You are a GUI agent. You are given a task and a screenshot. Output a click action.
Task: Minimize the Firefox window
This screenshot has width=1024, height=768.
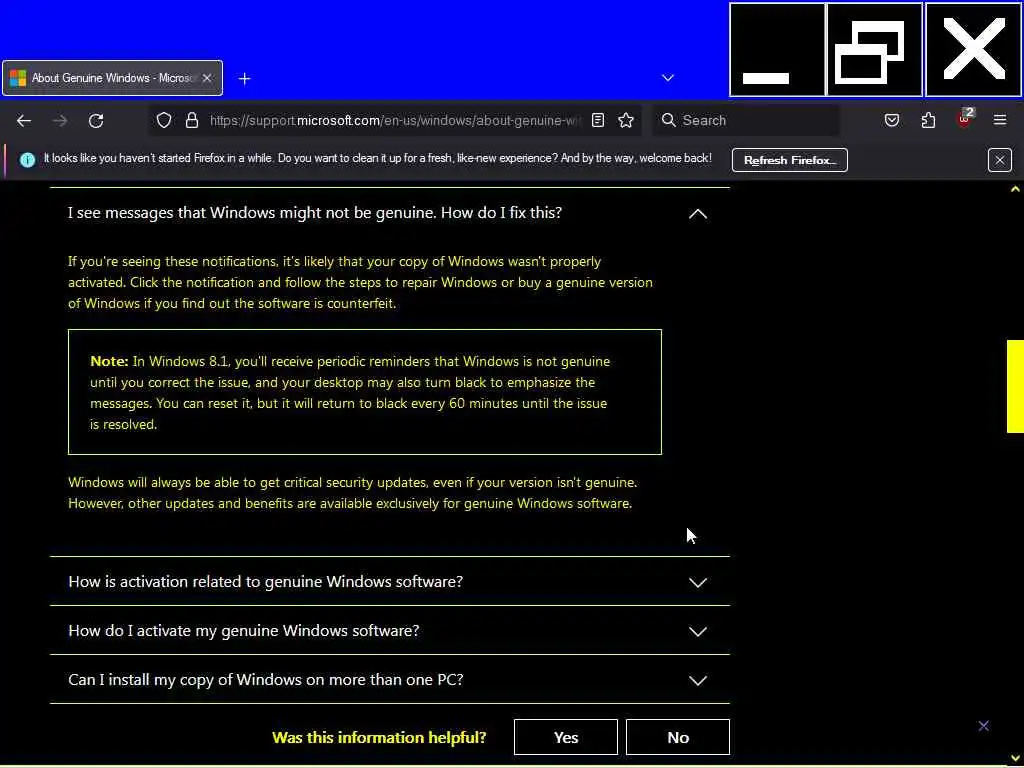776,50
